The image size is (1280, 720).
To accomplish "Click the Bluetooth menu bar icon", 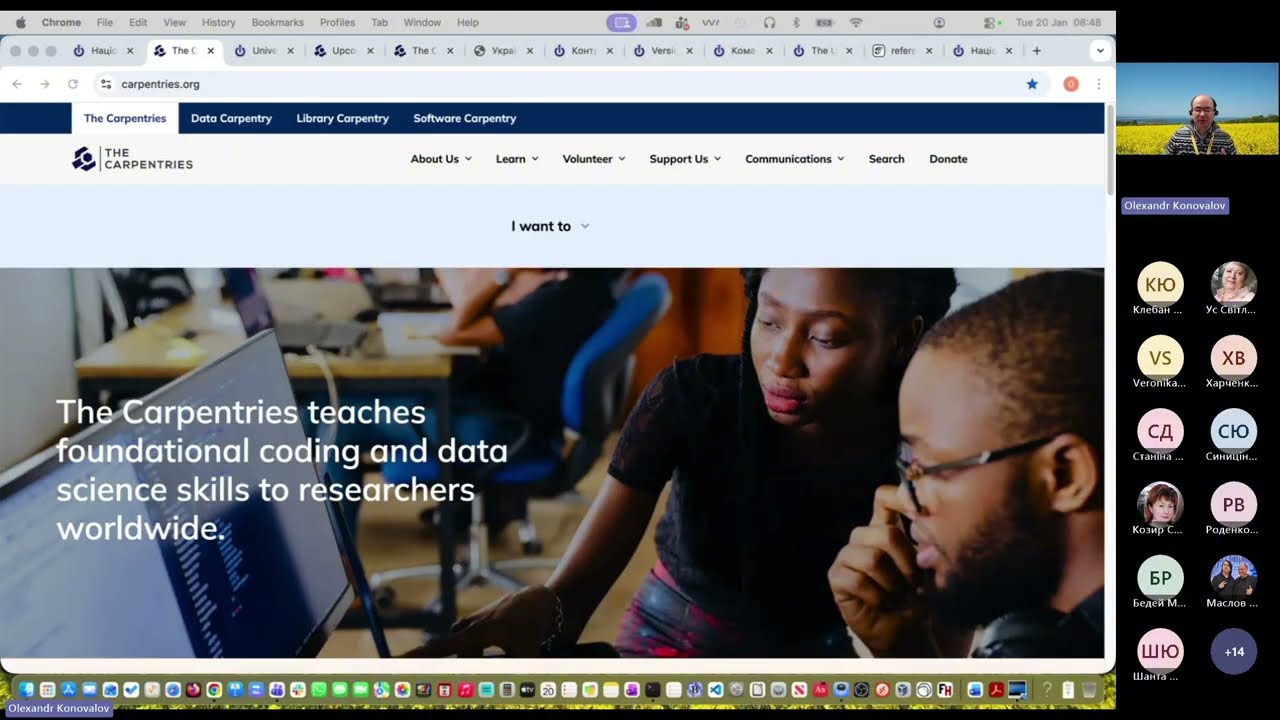I will click(797, 22).
